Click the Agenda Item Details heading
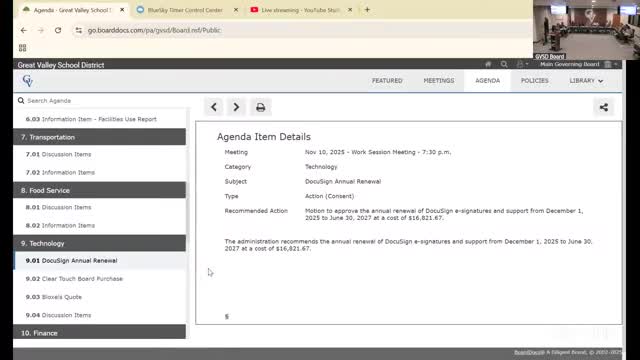 point(264,137)
